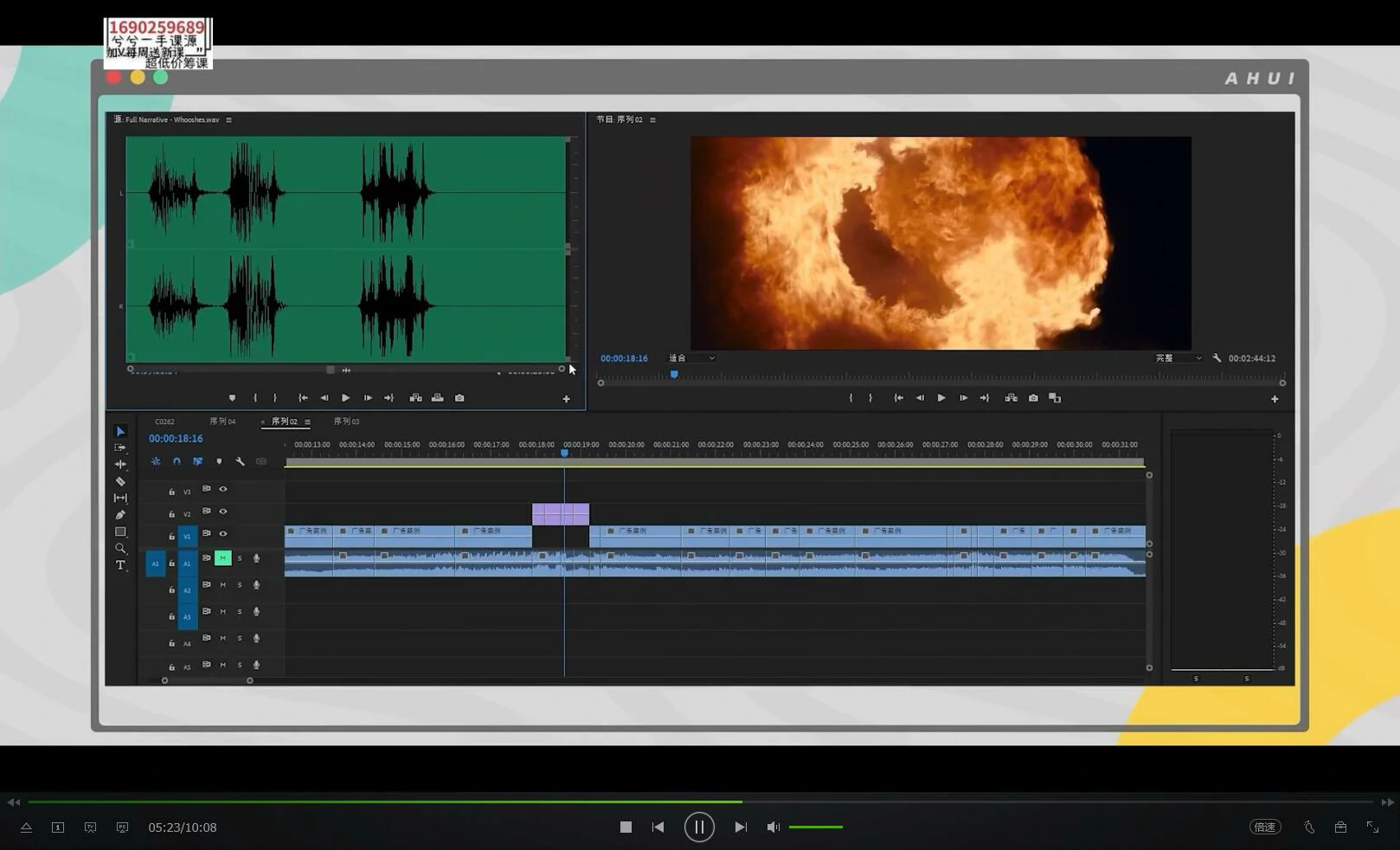The height and width of the screenshot is (850, 1400).
Task: Toggle the timeline snap magnet icon
Action: 177,461
